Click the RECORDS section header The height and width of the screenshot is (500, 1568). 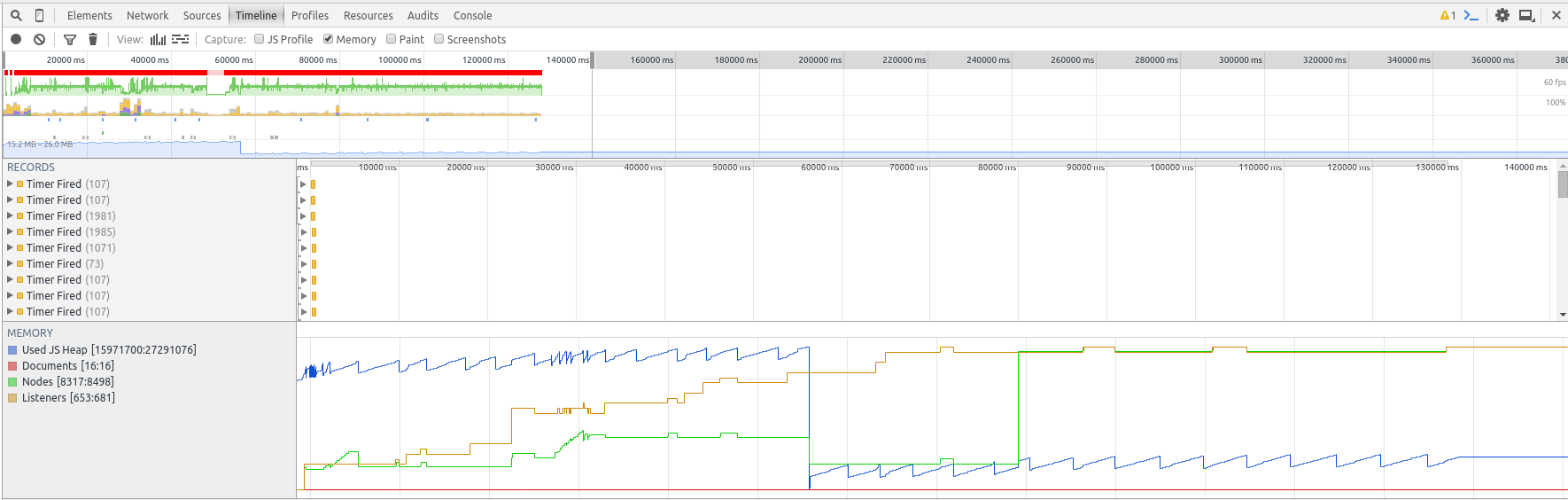pyautogui.click(x=31, y=167)
